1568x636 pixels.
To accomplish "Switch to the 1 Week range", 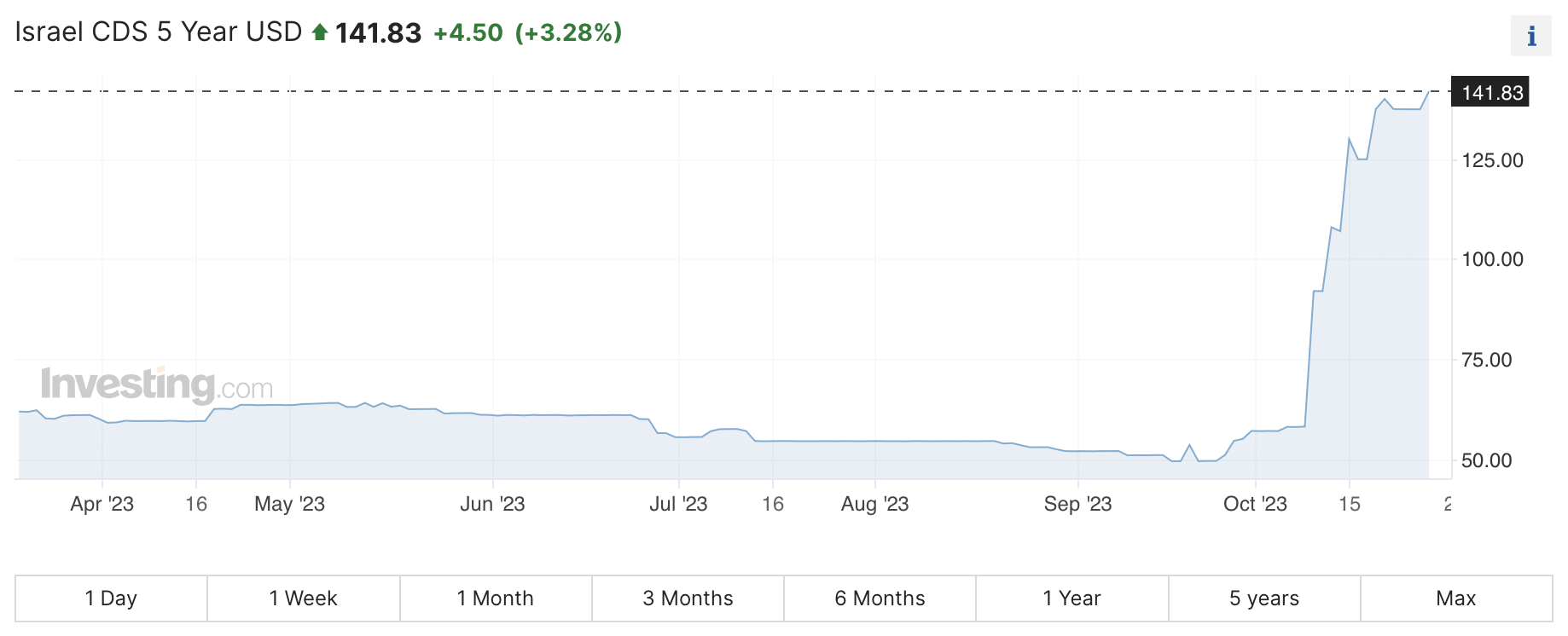I will pos(303,598).
